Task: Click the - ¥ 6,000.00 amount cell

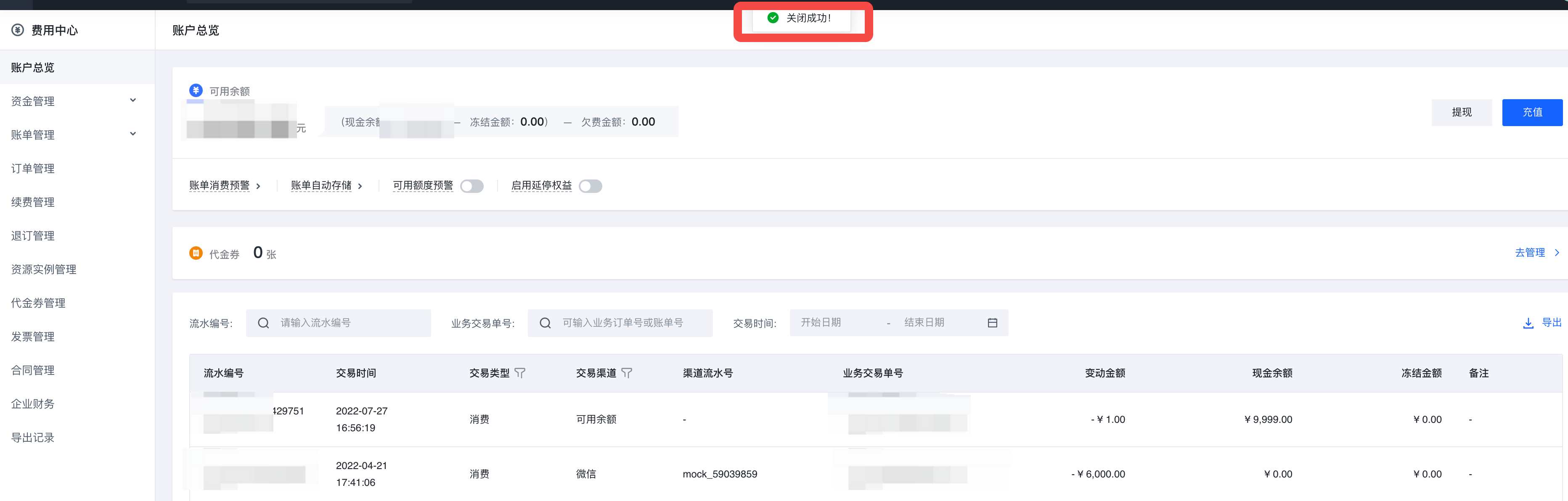Action: pos(1098,474)
